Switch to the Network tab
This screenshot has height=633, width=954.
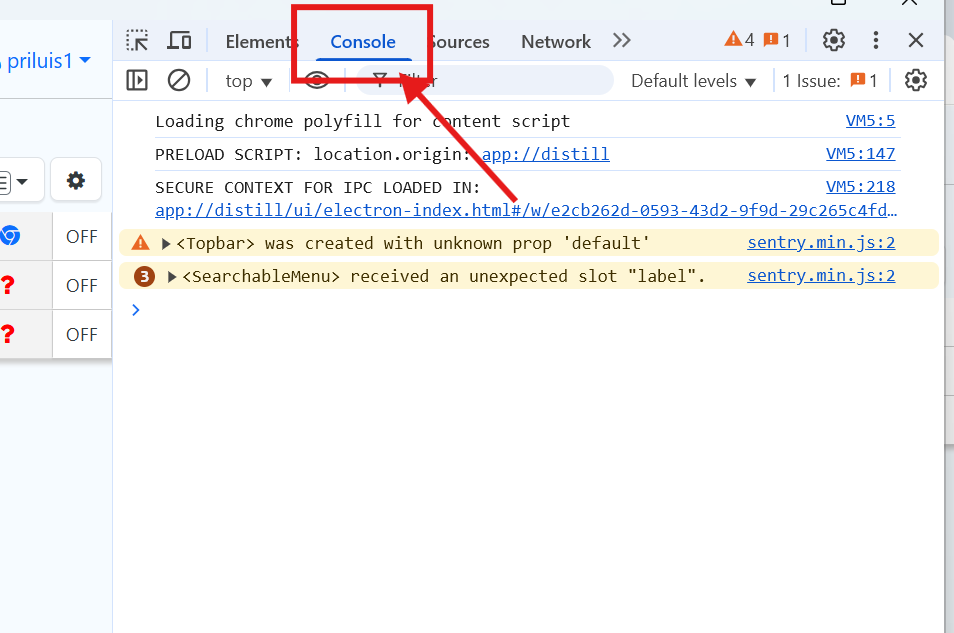(555, 42)
